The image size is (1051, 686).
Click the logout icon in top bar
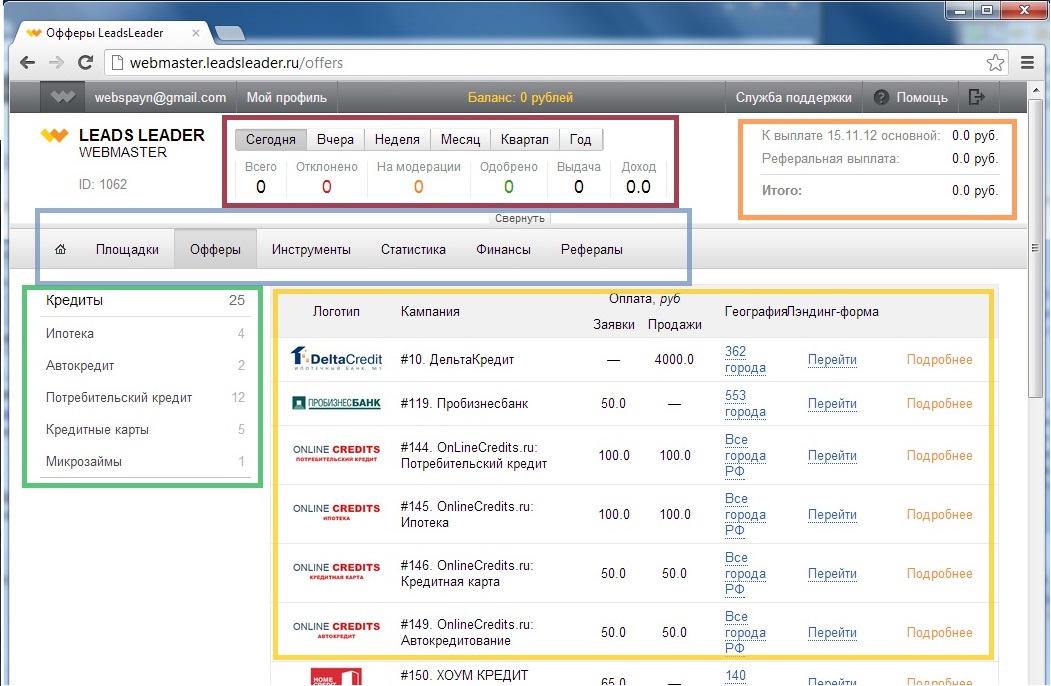(977, 97)
